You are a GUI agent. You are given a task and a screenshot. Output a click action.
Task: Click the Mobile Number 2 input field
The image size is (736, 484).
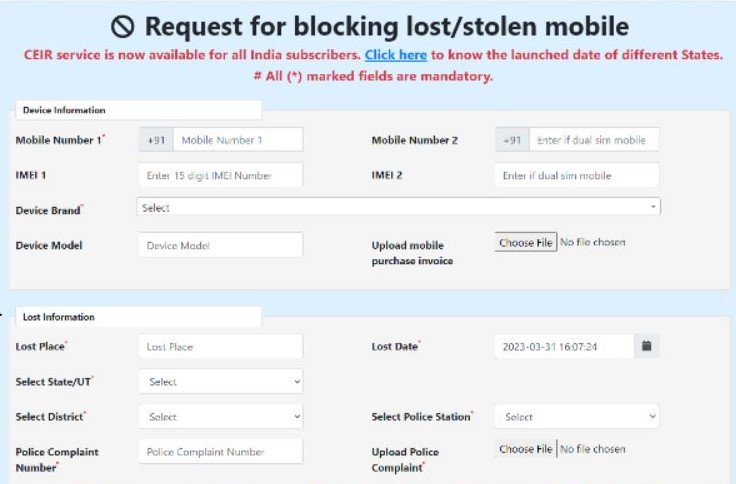pyautogui.click(x=594, y=140)
